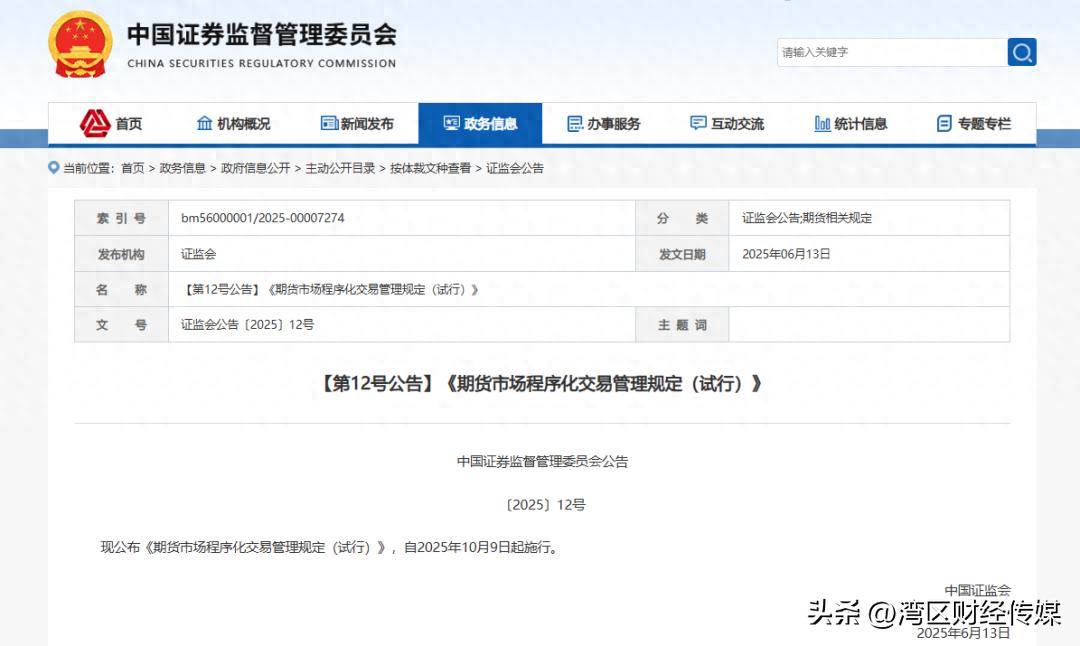1080x646 pixels.
Task: Click the document icon beside 专题专栏
Action: coord(942,123)
